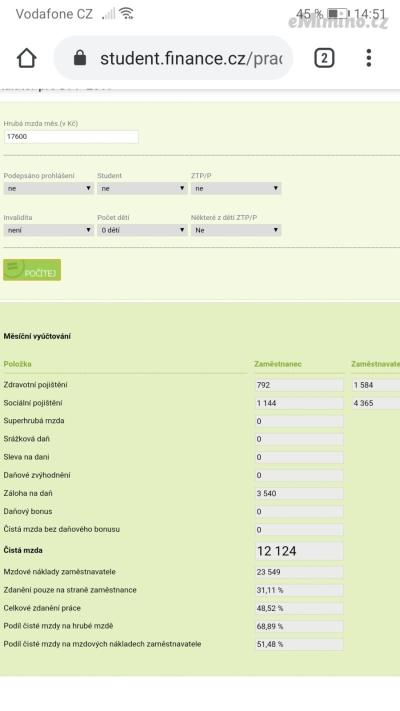
Task: Click the Mzdové náklady zaměstnavatele value 23 549
Action: (x=299, y=572)
